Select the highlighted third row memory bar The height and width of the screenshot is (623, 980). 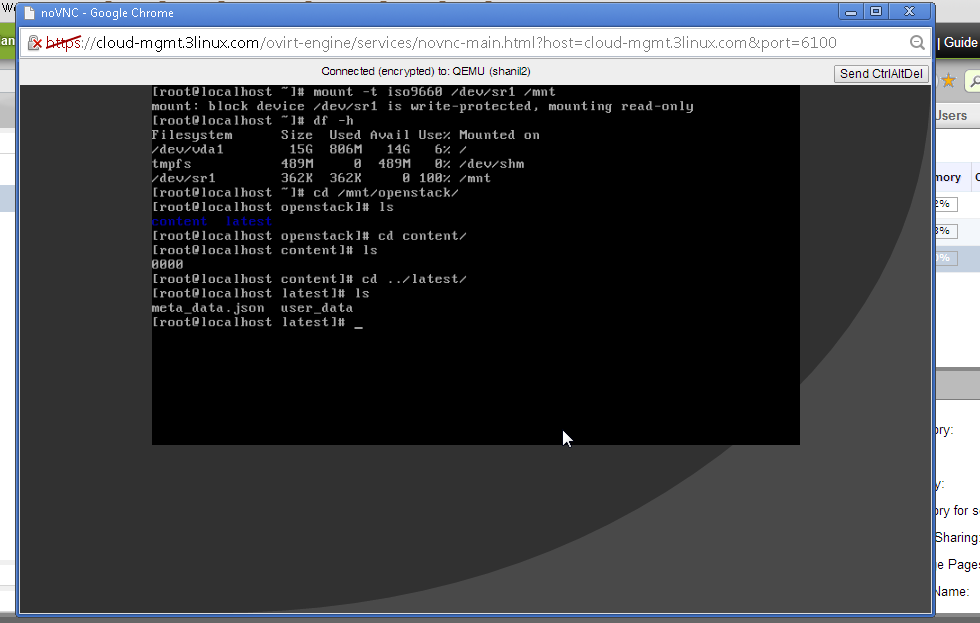[x=945, y=258]
